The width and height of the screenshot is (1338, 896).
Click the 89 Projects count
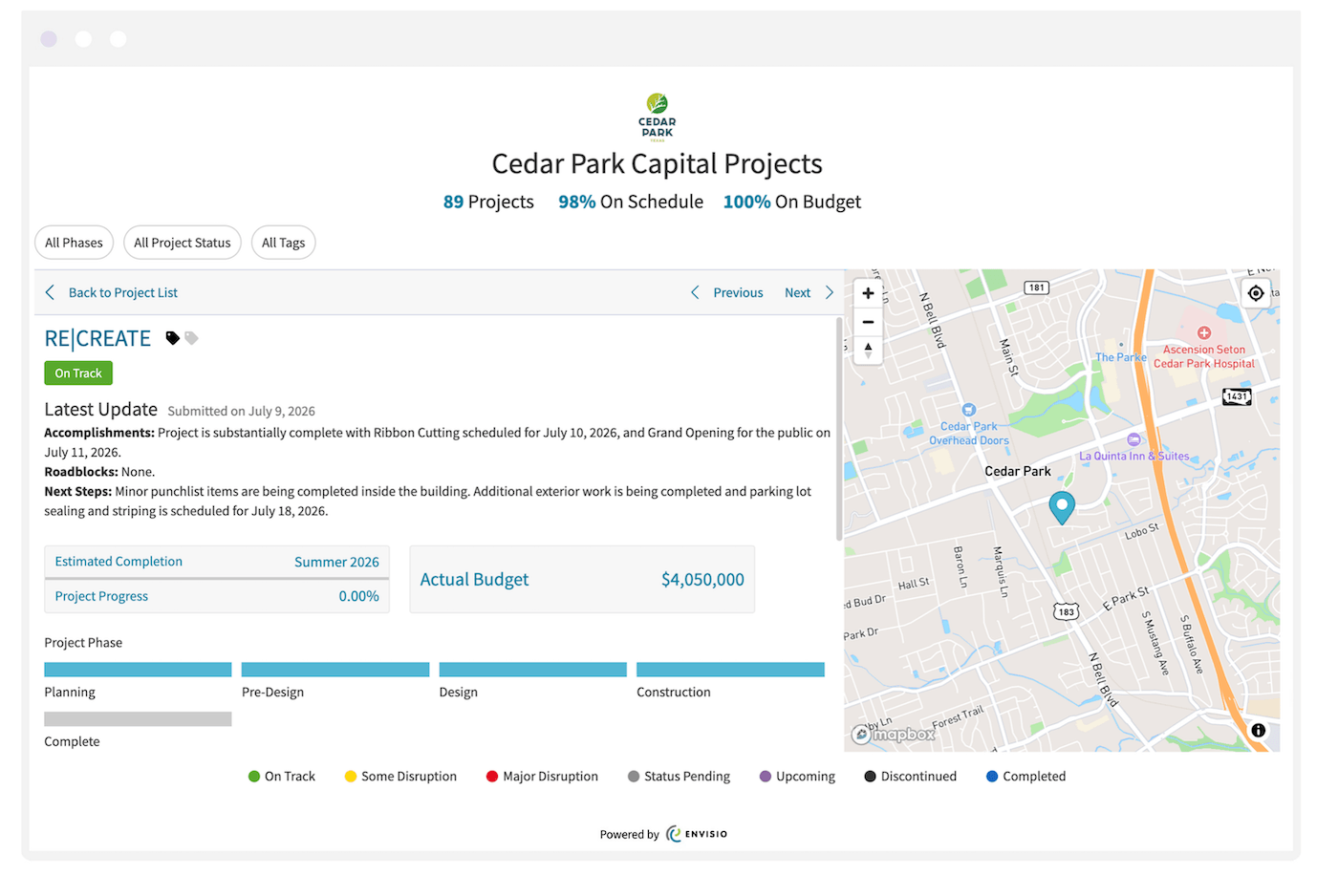point(488,202)
